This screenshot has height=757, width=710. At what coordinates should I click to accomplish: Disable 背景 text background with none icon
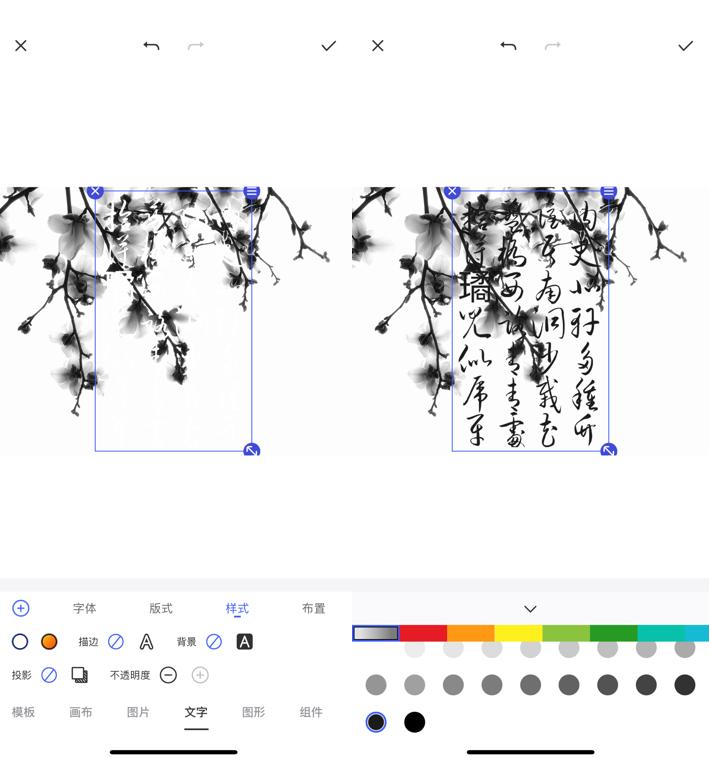(x=214, y=642)
